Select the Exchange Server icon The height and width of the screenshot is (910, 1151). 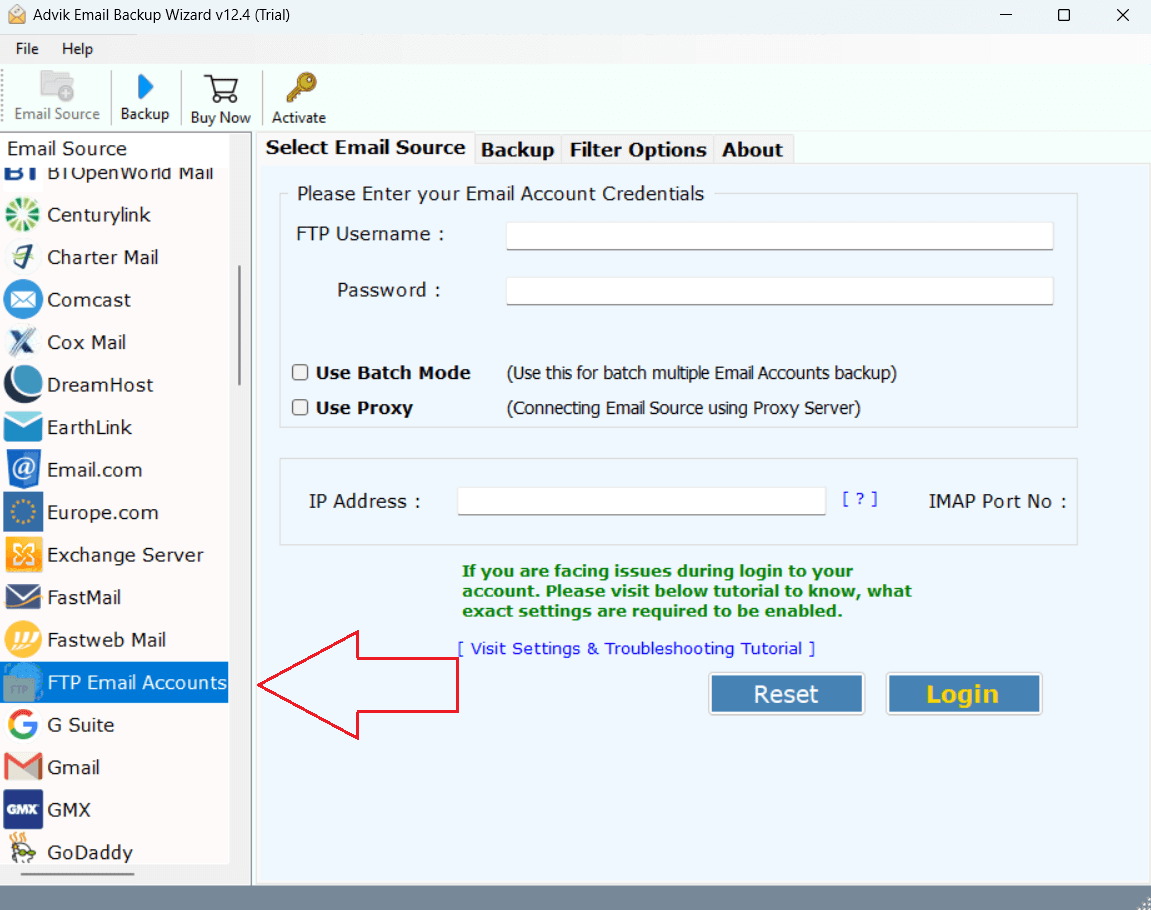pyautogui.click(x=22, y=555)
